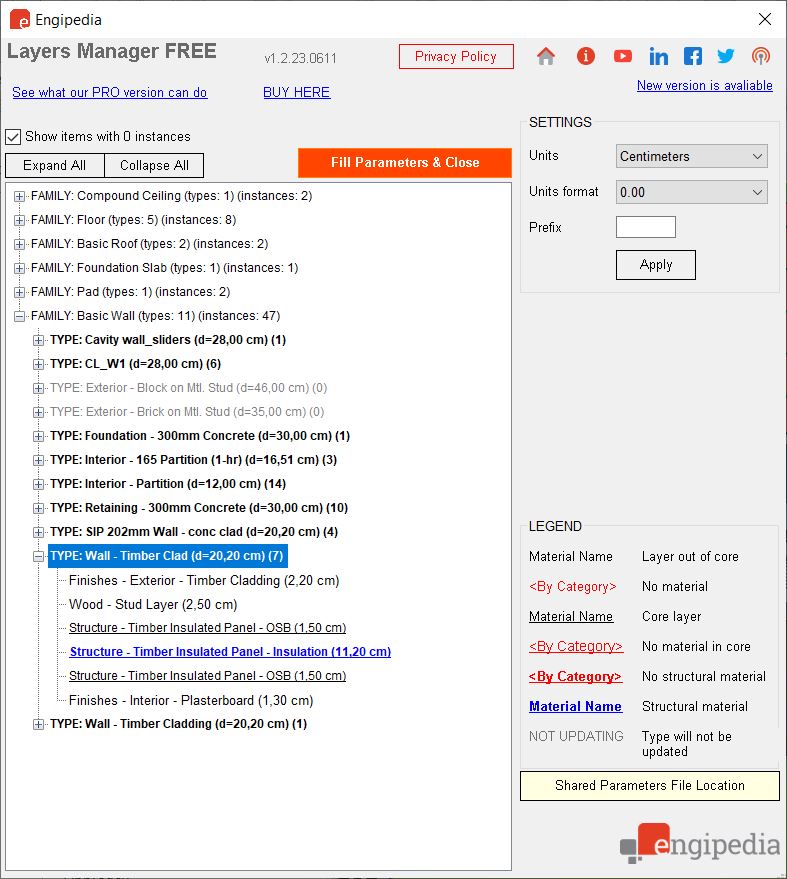Select the first Timber Insulated Panel - OSB layer above Insulation

click(x=207, y=628)
